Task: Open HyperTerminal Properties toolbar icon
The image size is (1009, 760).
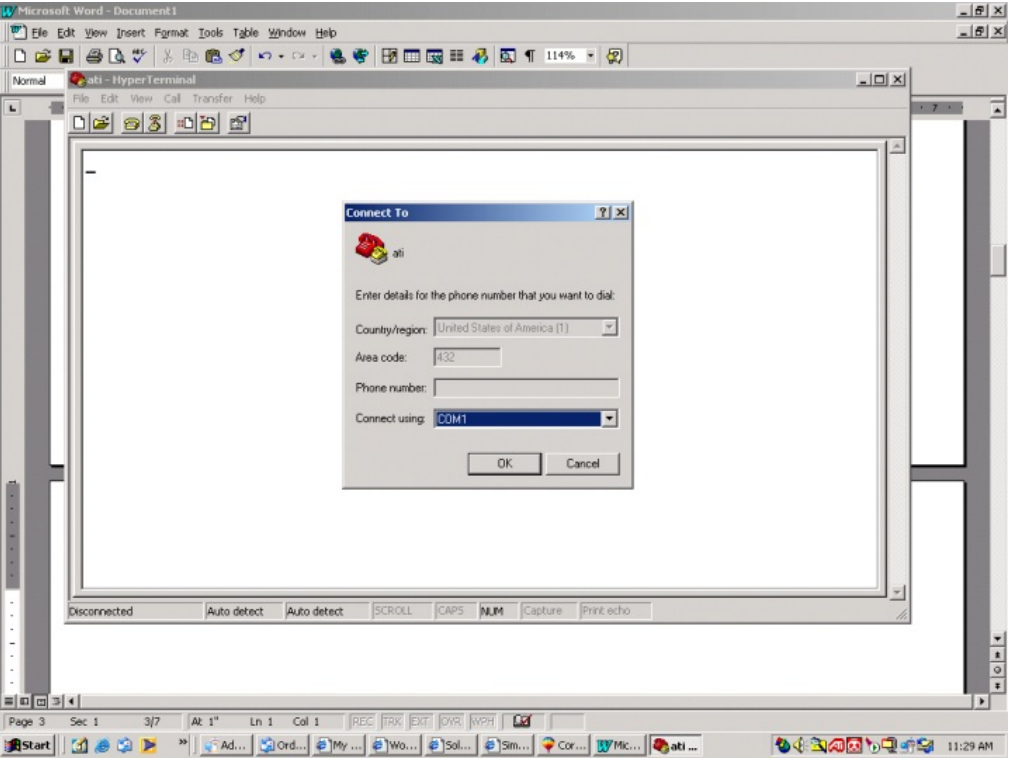Action: coord(238,123)
